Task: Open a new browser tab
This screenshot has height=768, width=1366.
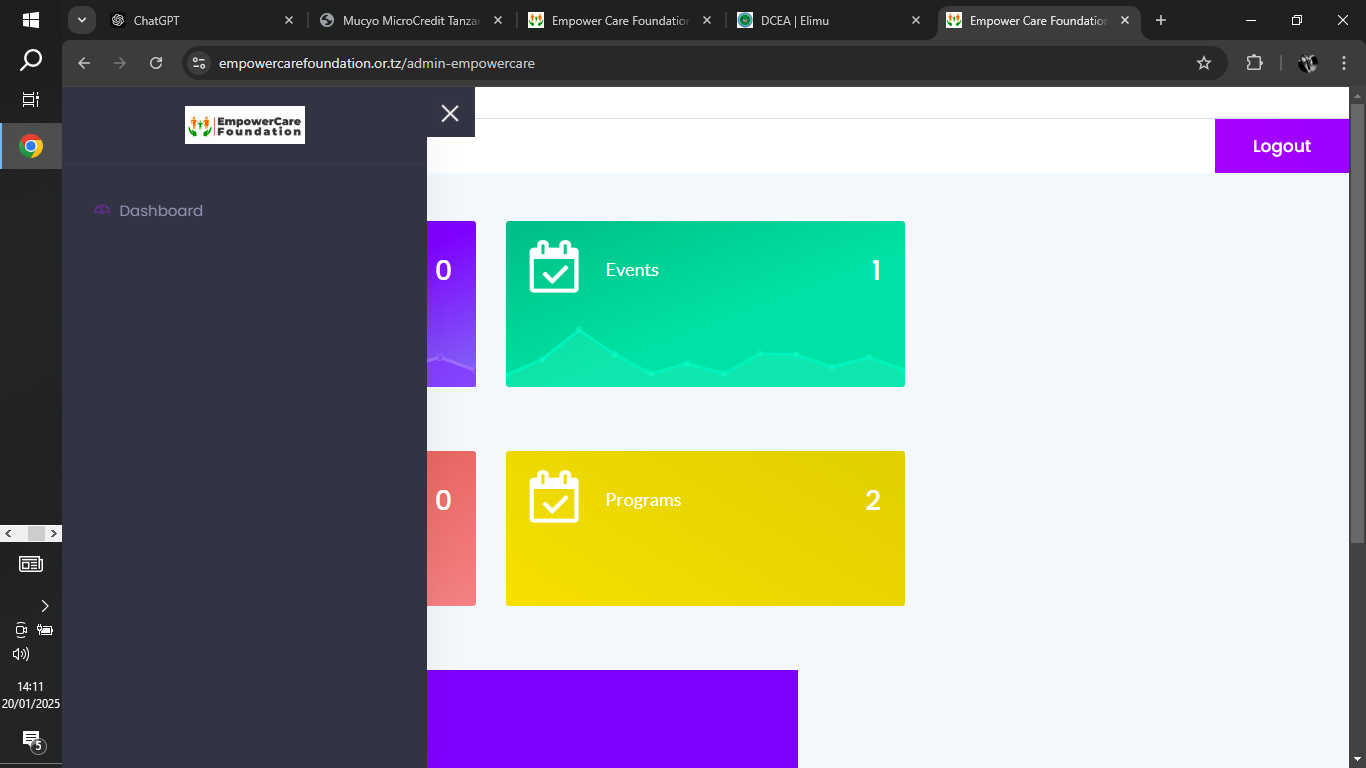Action: pyautogui.click(x=1161, y=20)
